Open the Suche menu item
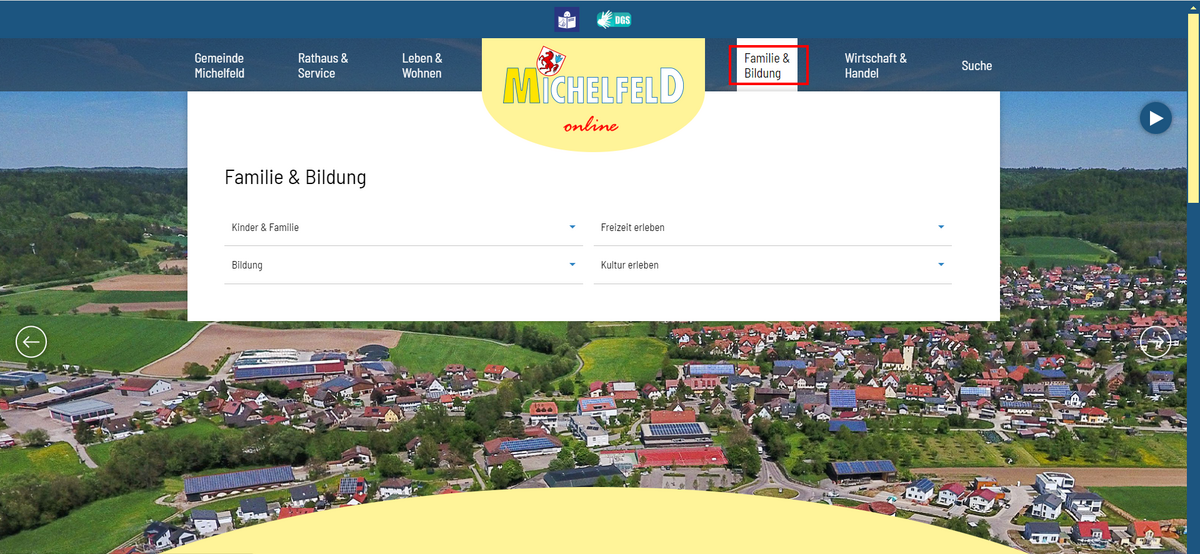Screen dimensions: 1200x554 point(977,66)
